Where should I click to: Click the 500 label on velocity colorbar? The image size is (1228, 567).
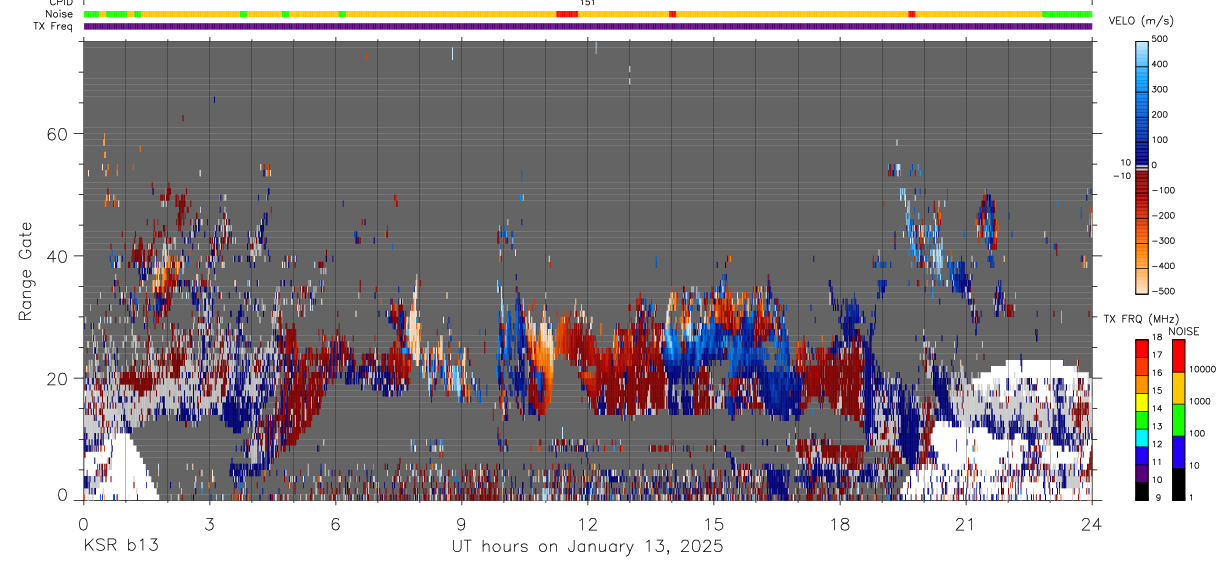(1161, 39)
